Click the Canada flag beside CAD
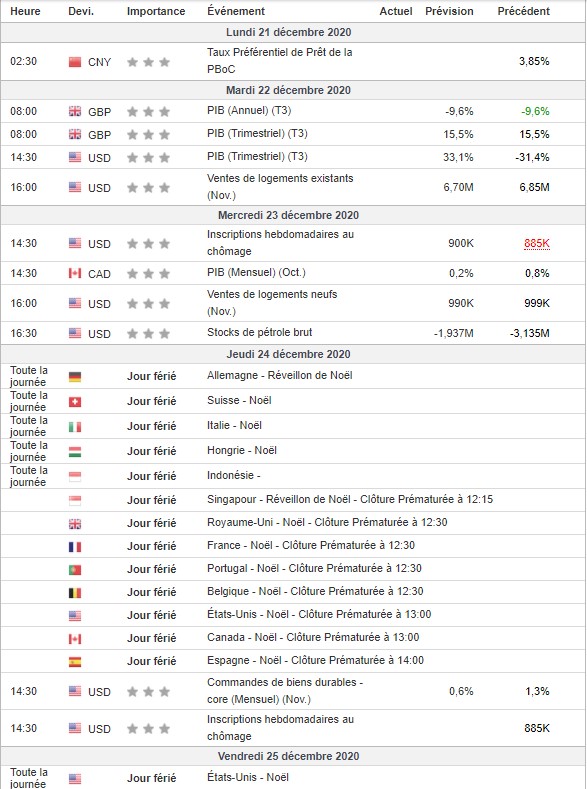This screenshot has width=587, height=789. [x=75, y=273]
